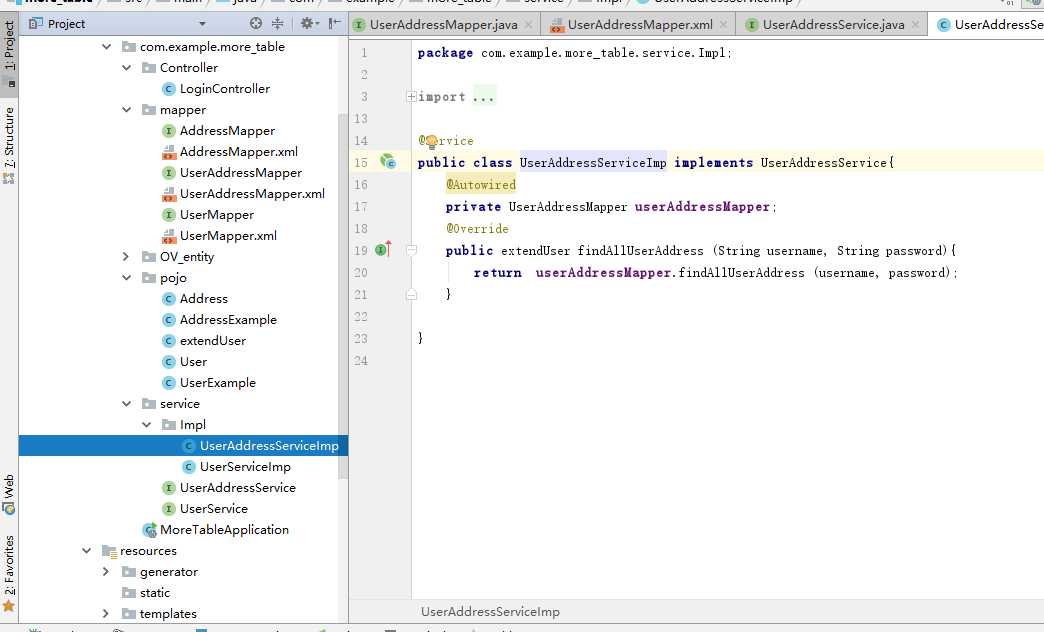1044x632 pixels.
Task: Expand the folded import statements
Action: tap(411, 97)
